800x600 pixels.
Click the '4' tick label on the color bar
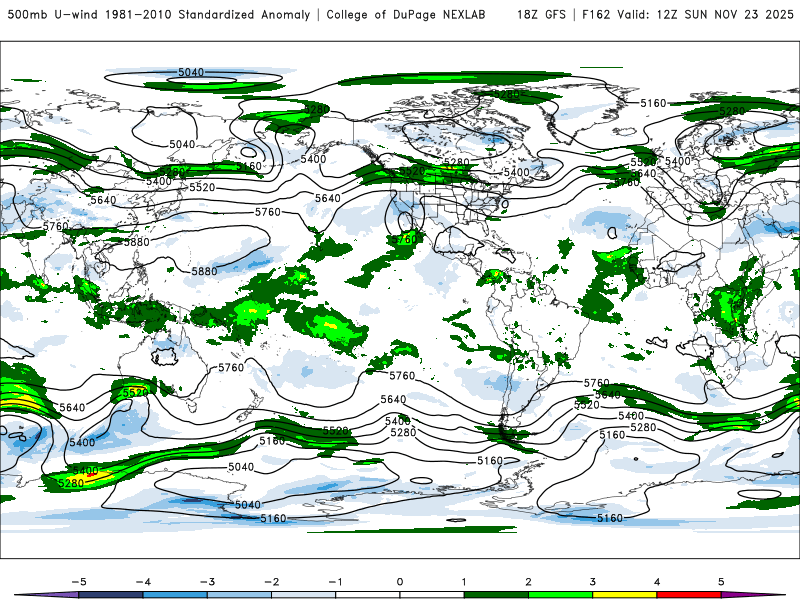(x=657, y=582)
